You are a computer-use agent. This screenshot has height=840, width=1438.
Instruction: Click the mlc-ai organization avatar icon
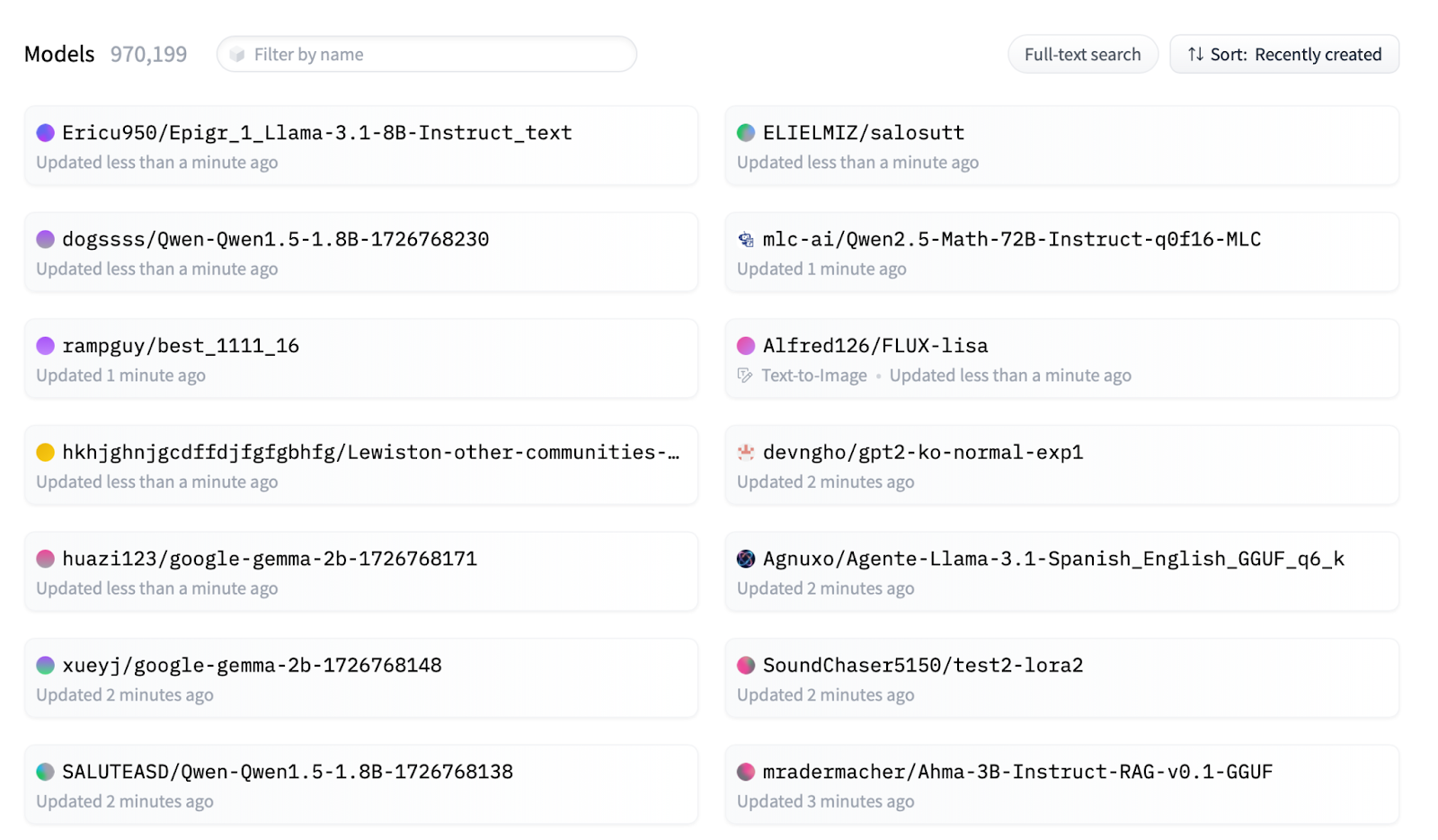click(x=745, y=240)
